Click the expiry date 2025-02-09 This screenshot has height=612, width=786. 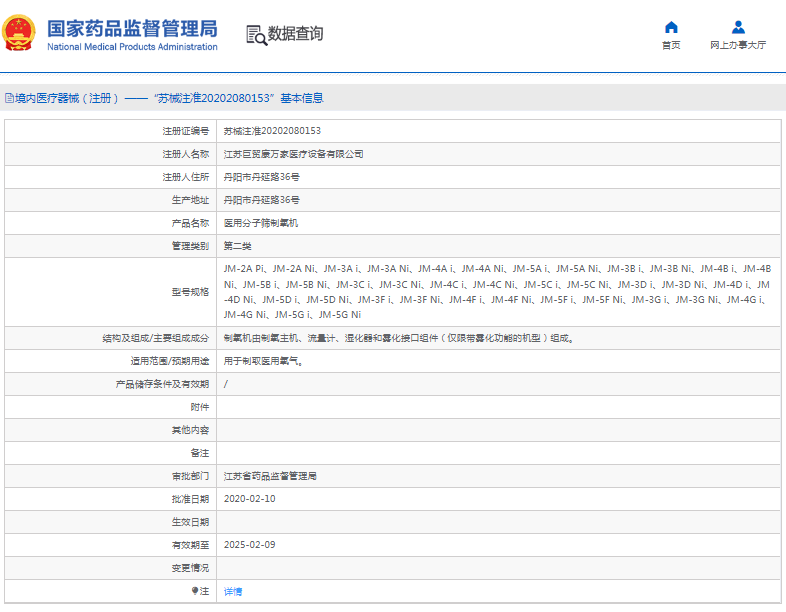point(249,545)
